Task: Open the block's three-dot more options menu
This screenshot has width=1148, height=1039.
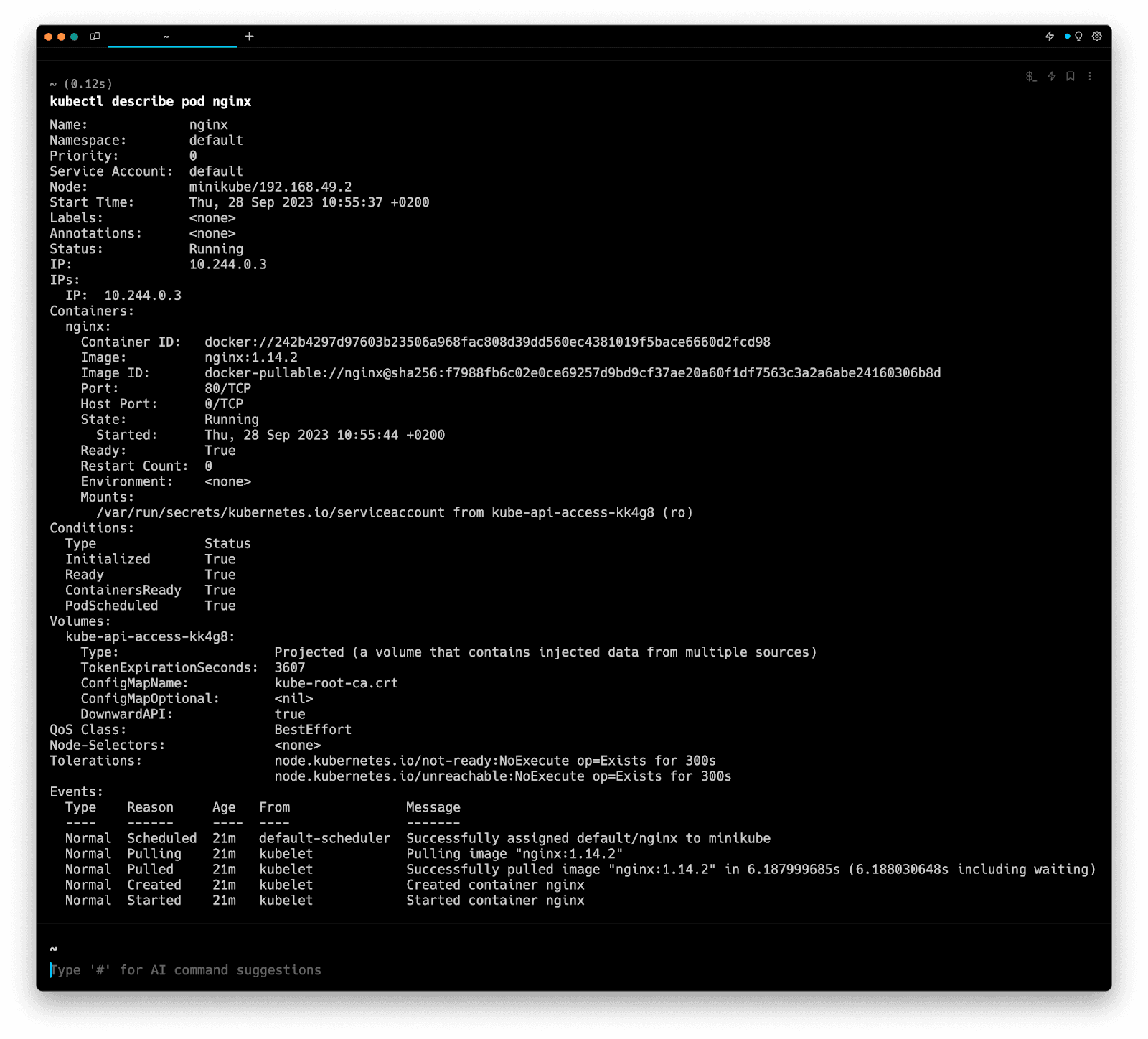Action: click(1090, 77)
